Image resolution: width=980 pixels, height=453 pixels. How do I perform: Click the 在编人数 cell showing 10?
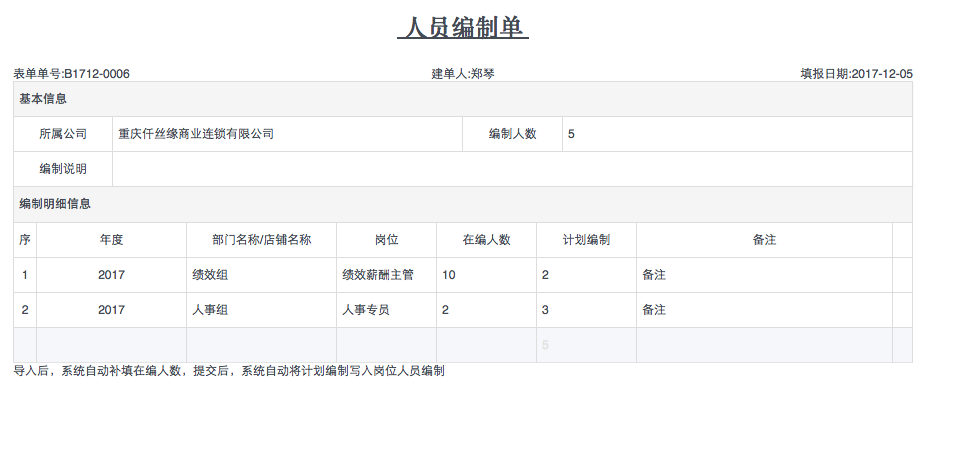click(486, 275)
